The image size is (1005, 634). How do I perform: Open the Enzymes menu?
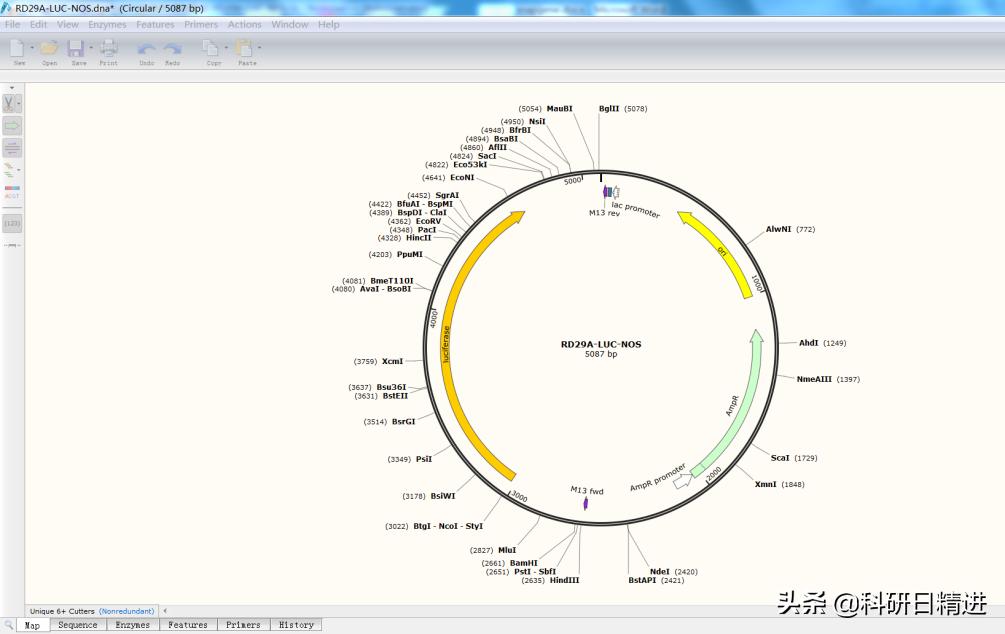tap(106, 24)
